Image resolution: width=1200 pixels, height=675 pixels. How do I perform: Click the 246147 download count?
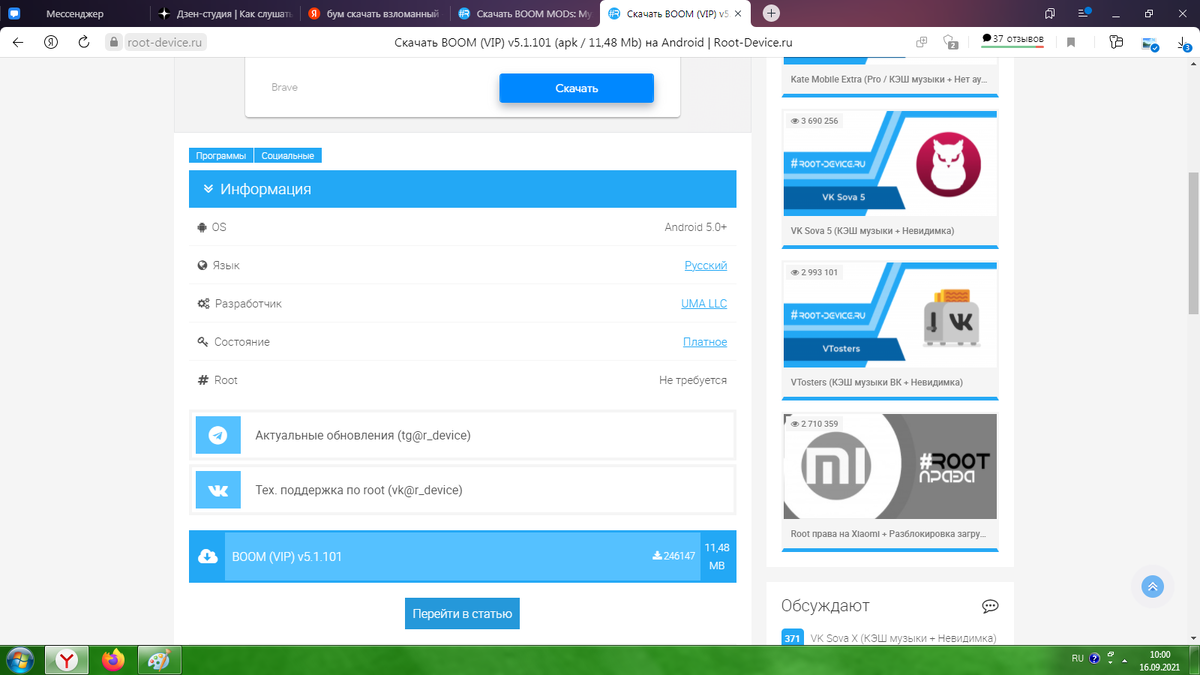(x=674, y=556)
